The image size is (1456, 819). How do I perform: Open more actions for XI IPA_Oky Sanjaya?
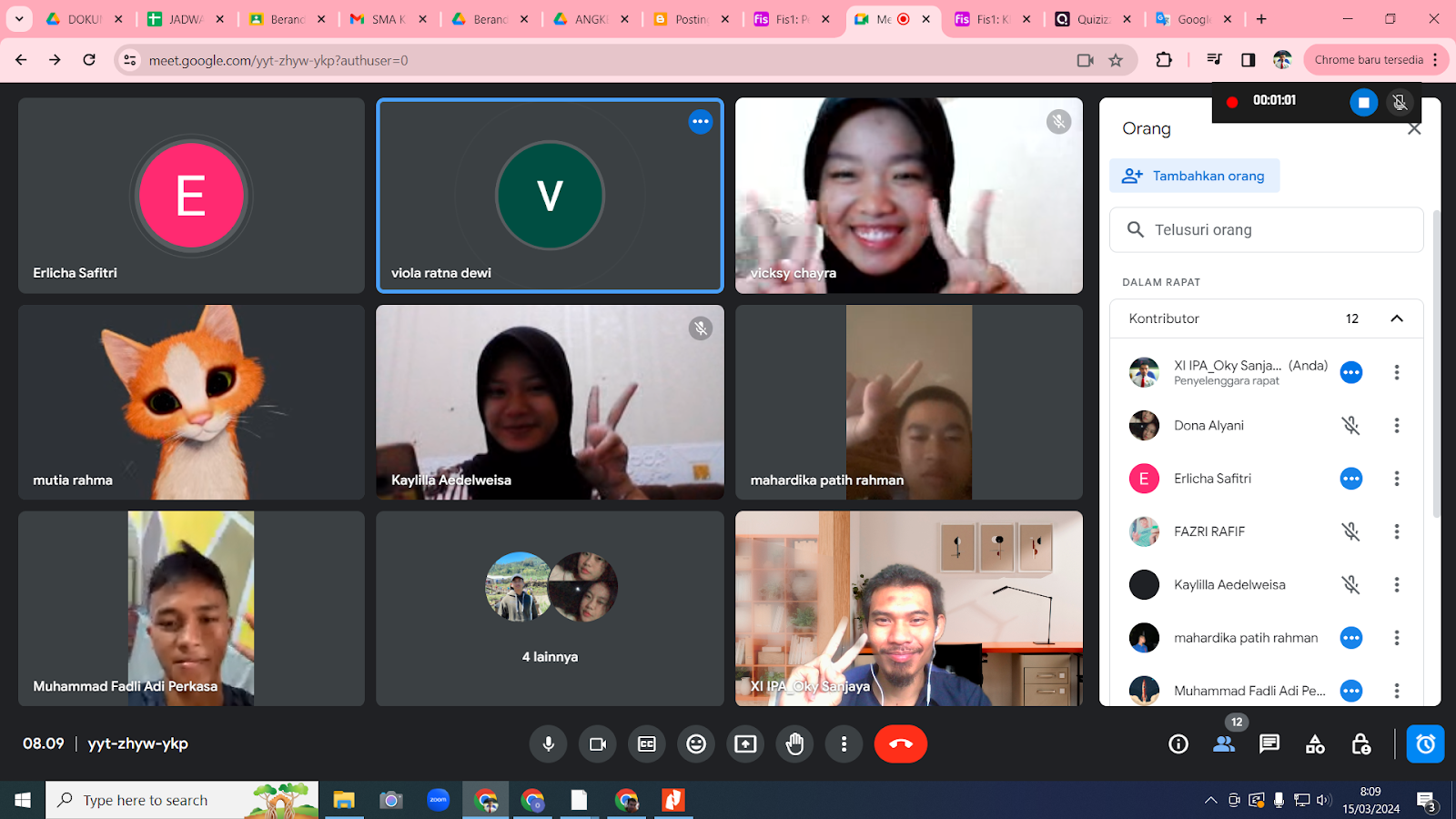pos(1397,372)
